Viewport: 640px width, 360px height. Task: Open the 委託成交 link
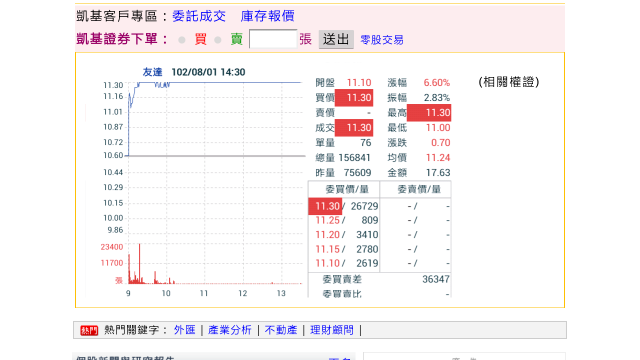click(199, 16)
